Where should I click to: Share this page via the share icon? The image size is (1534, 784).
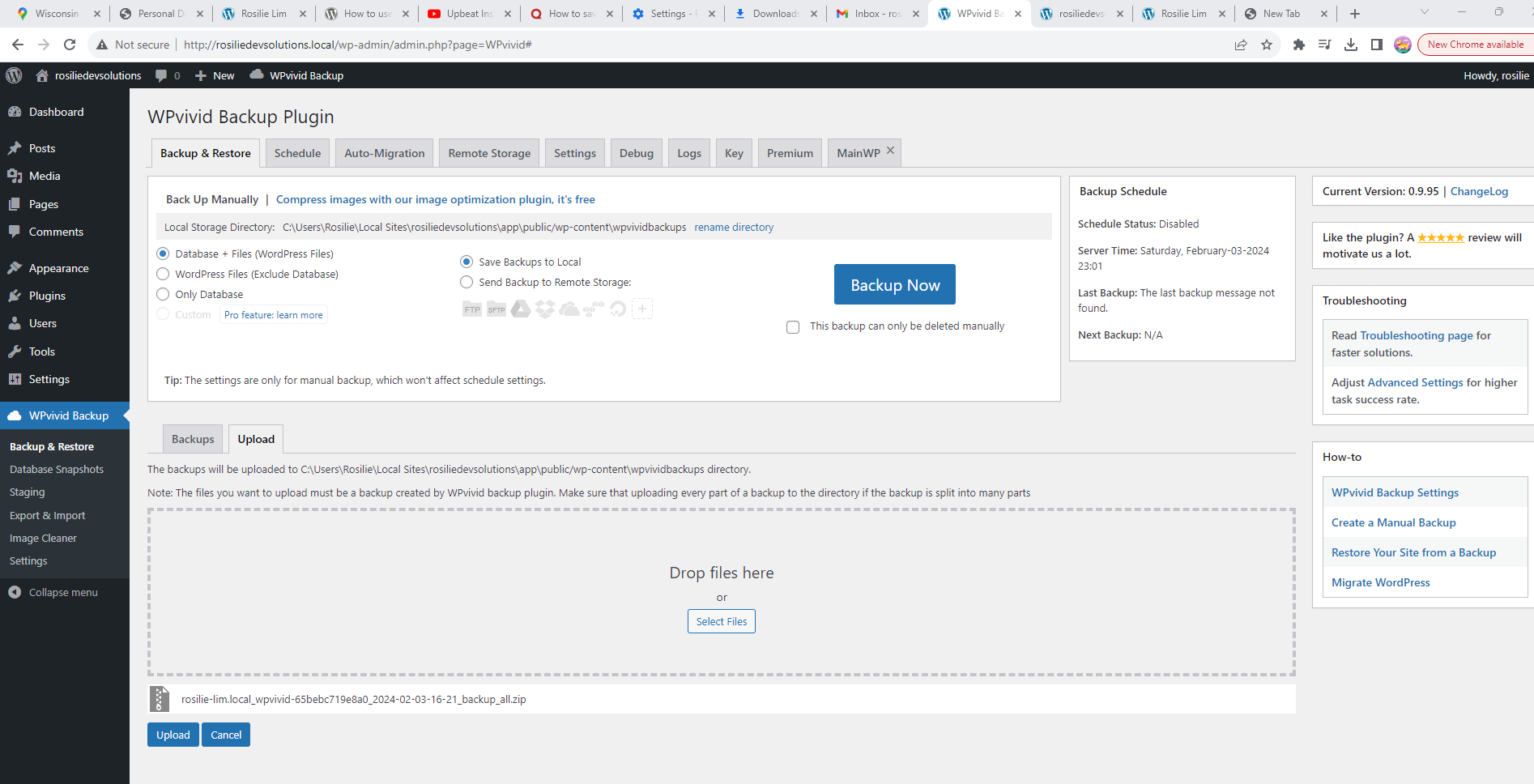click(x=1241, y=45)
